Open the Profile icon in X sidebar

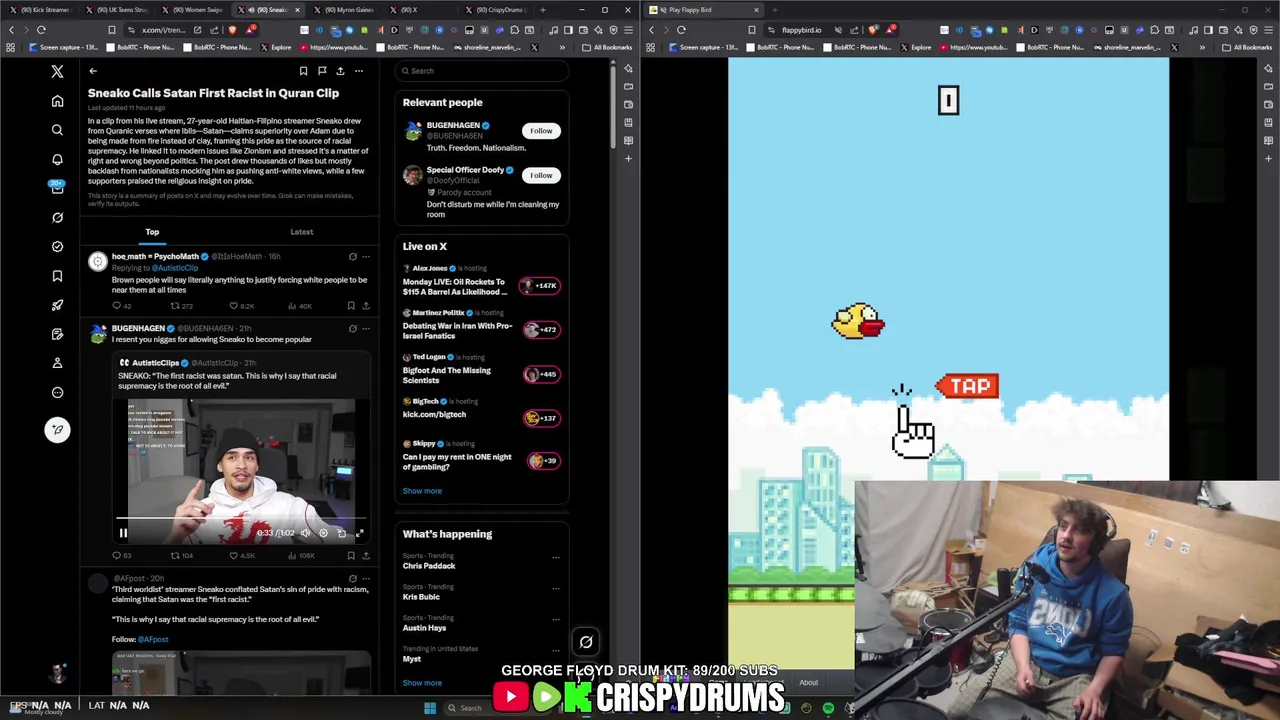coord(57,363)
